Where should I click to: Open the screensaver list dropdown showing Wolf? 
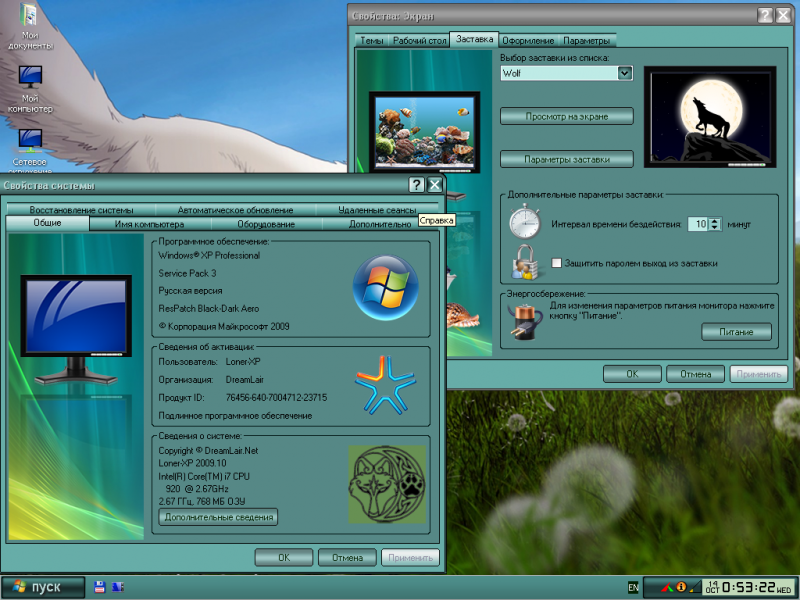coord(625,73)
